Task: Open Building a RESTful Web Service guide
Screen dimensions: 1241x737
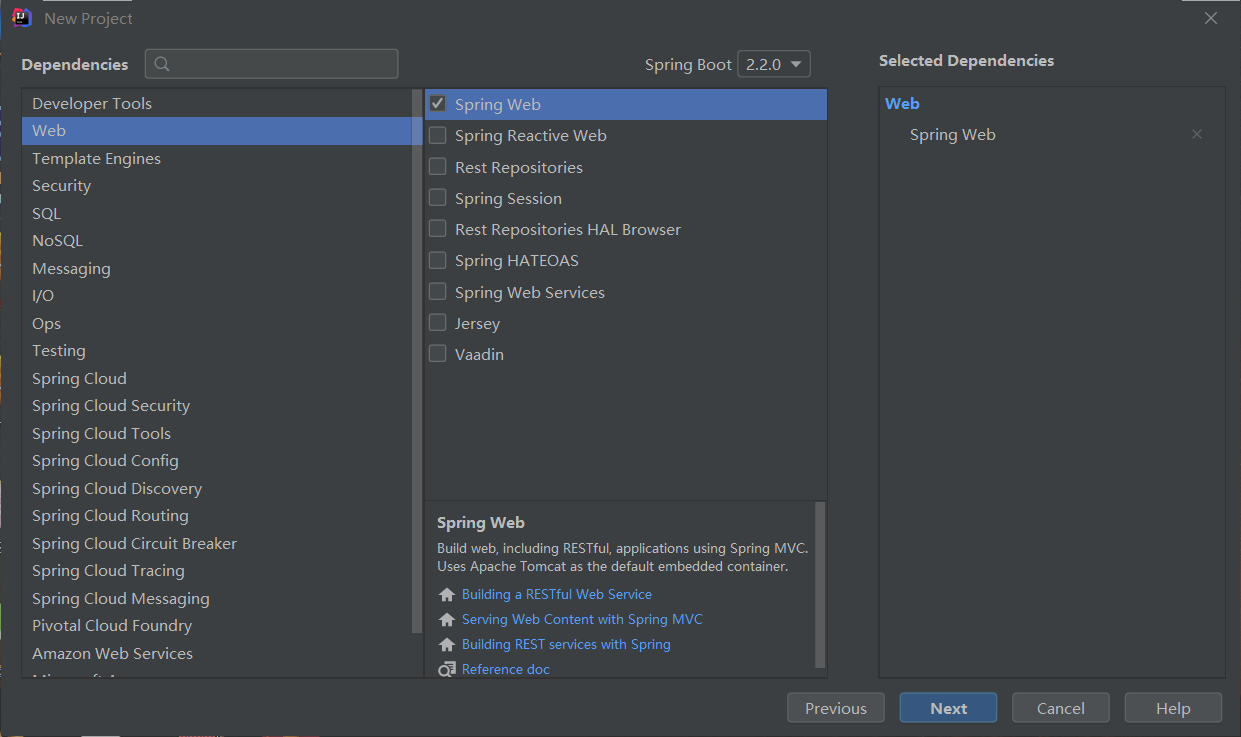Action: click(x=557, y=594)
